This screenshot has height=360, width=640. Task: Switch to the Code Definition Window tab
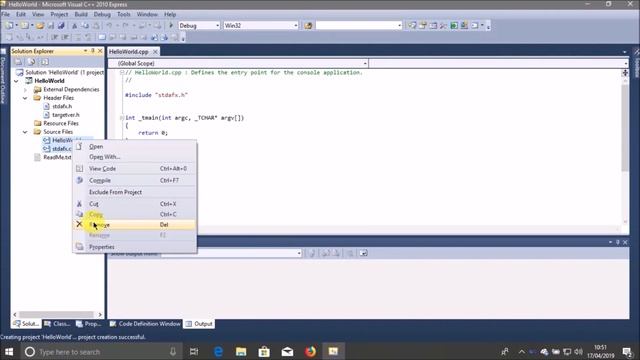pyautogui.click(x=145, y=324)
